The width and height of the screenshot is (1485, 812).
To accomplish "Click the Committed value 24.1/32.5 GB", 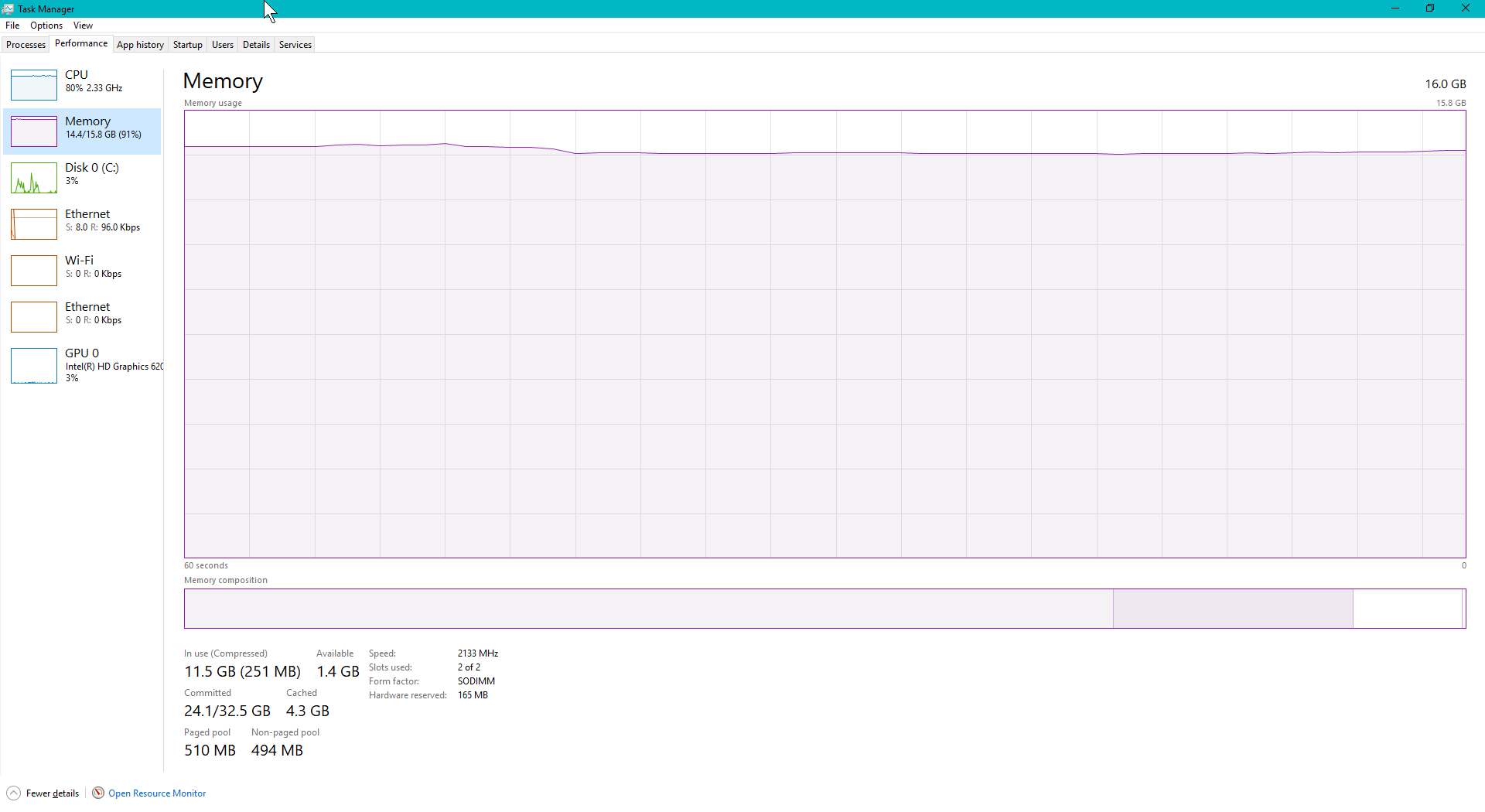I will click(227, 711).
